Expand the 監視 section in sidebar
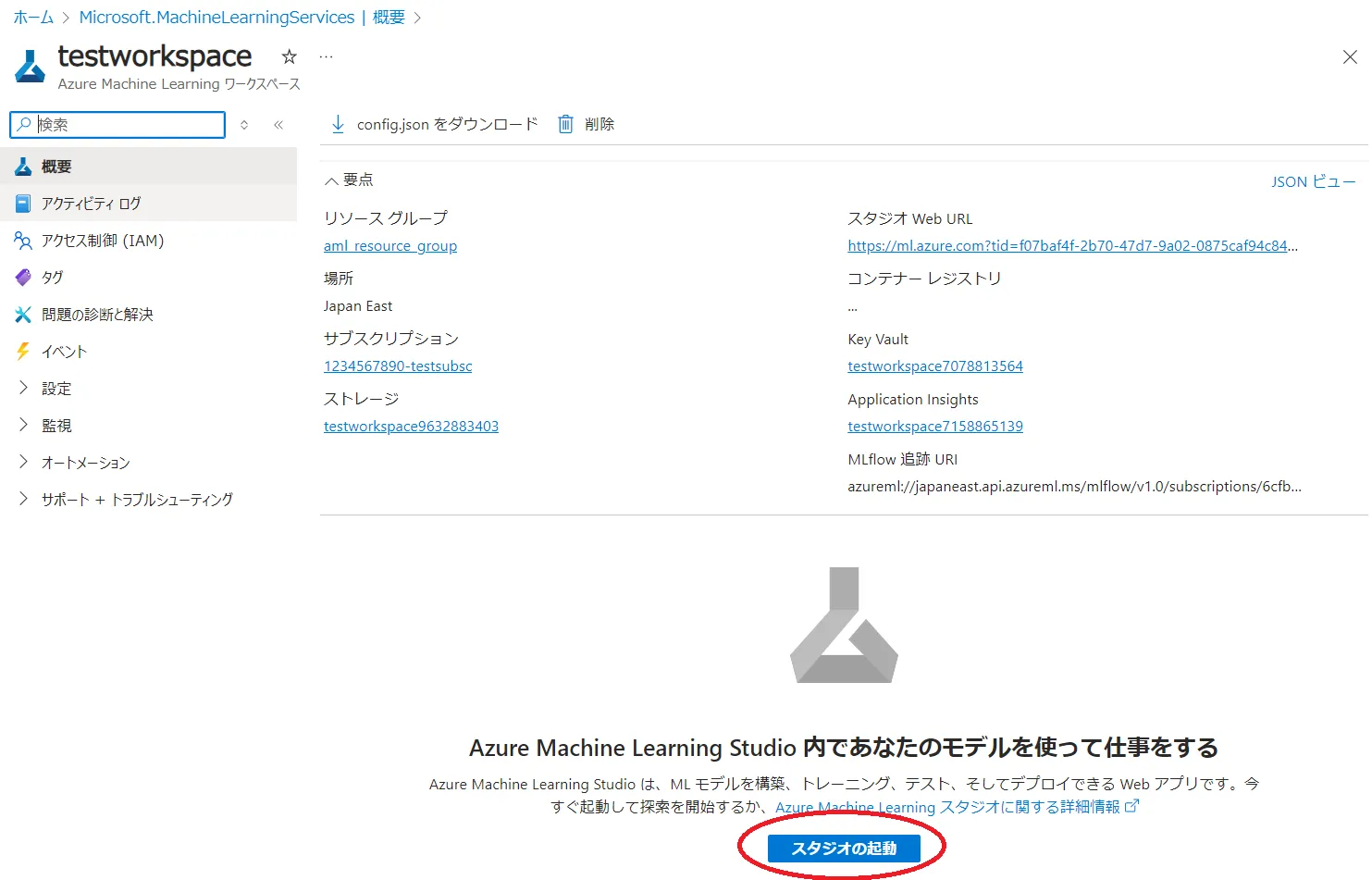The image size is (1372, 880). (24, 426)
